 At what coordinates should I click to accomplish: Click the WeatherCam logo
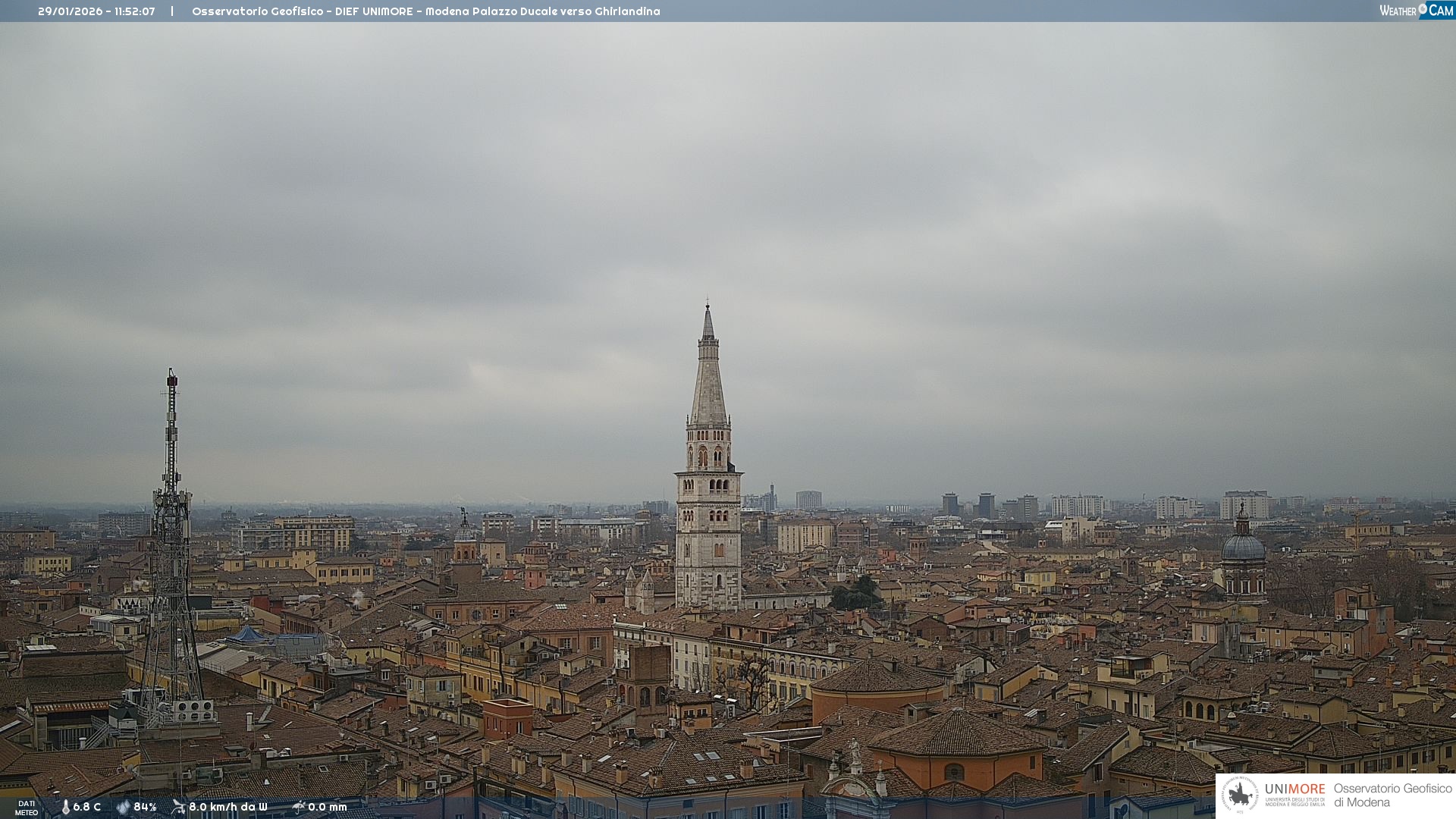1416,10
